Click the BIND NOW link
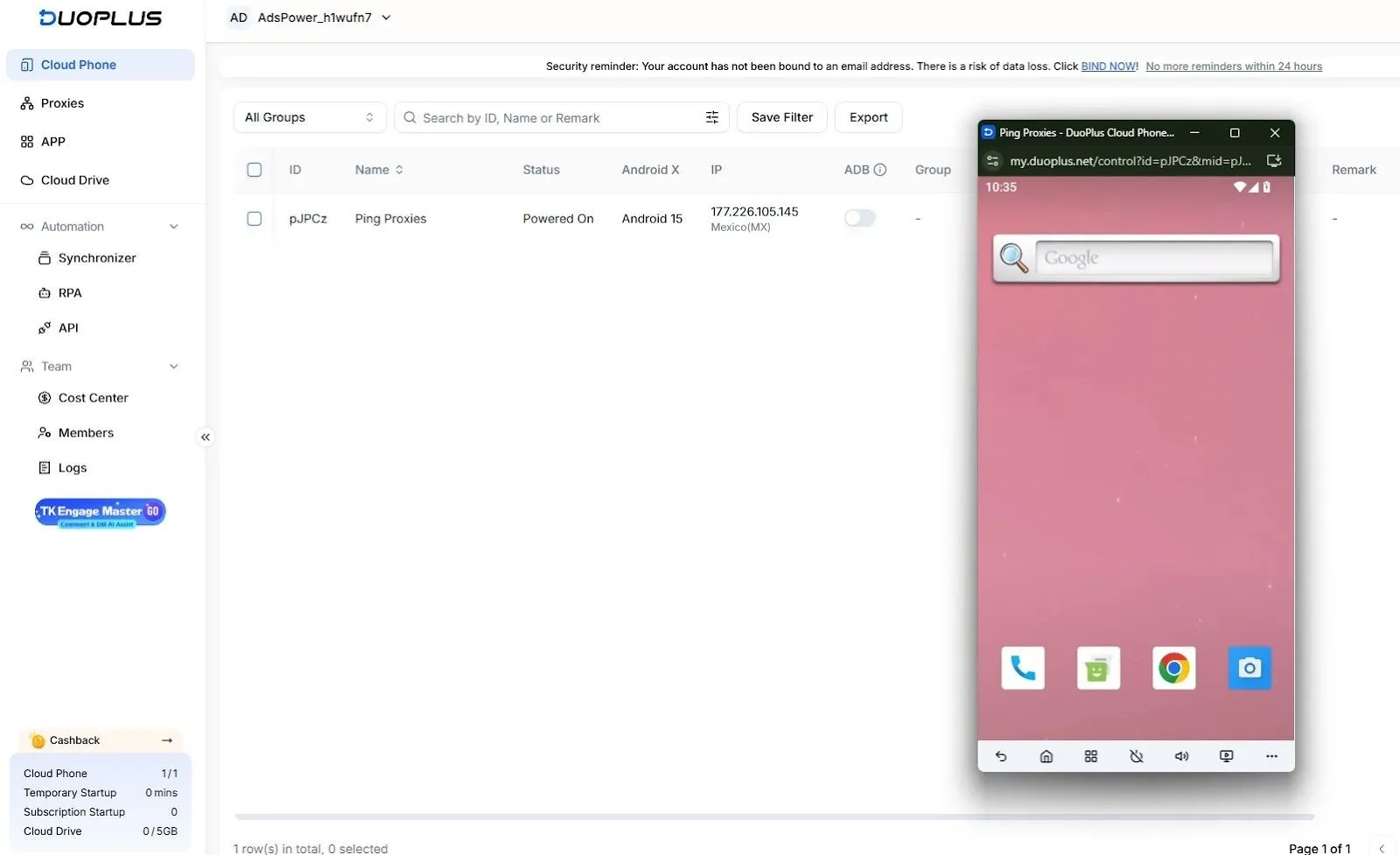This screenshot has width=1400, height=855. coord(1108,67)
